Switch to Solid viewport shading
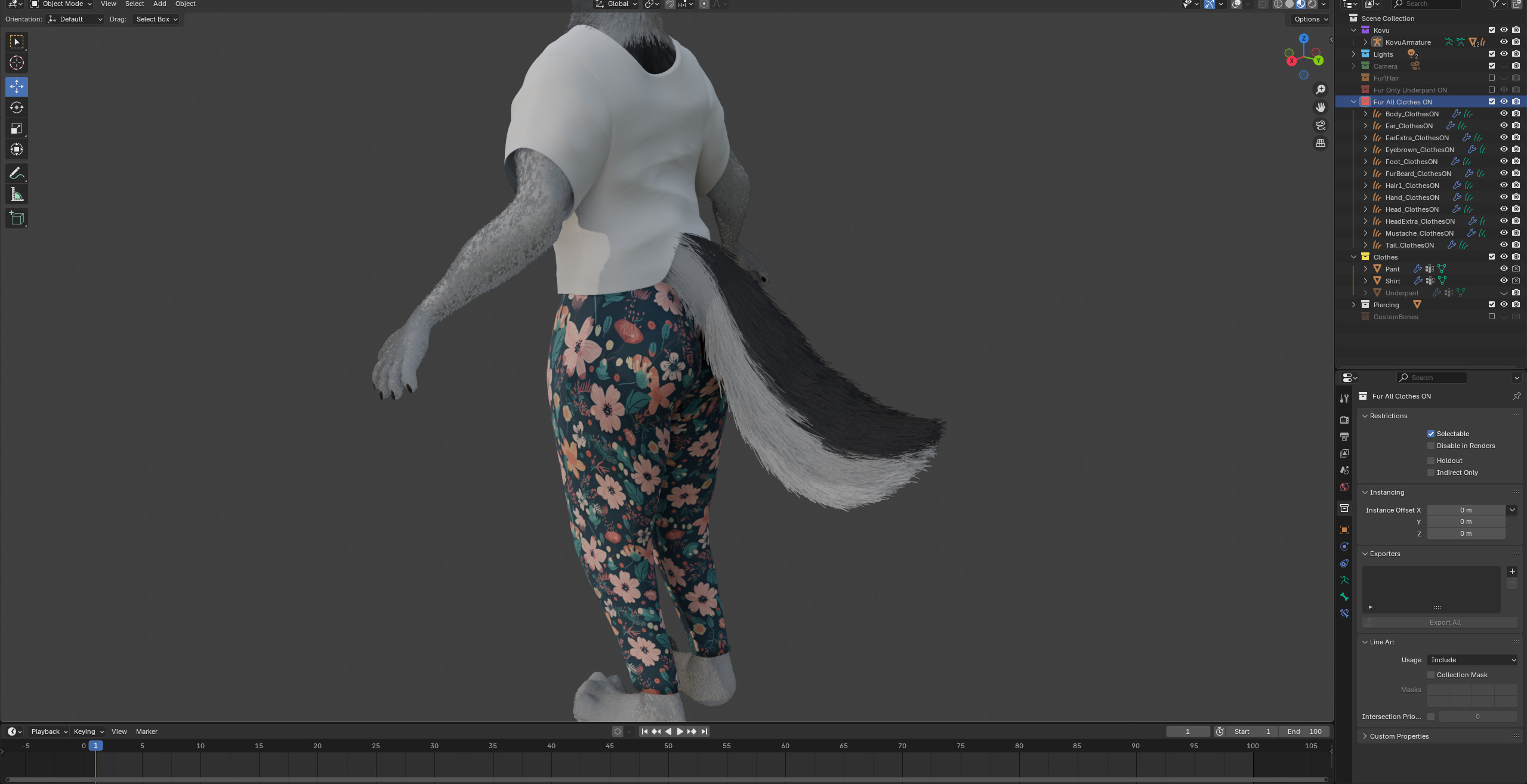 (x=1290, y=4)
